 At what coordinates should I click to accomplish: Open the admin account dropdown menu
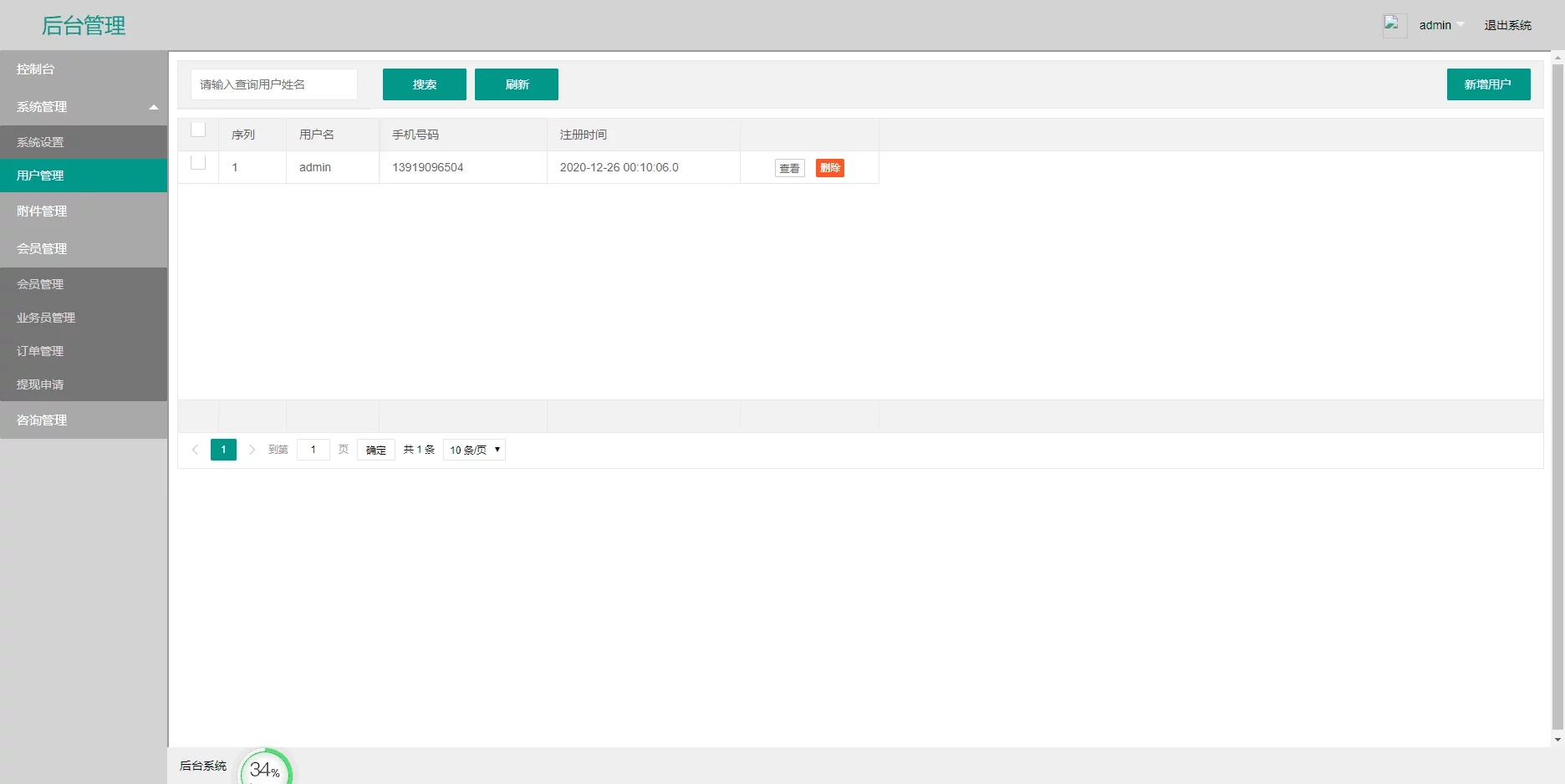point(1440,25)
